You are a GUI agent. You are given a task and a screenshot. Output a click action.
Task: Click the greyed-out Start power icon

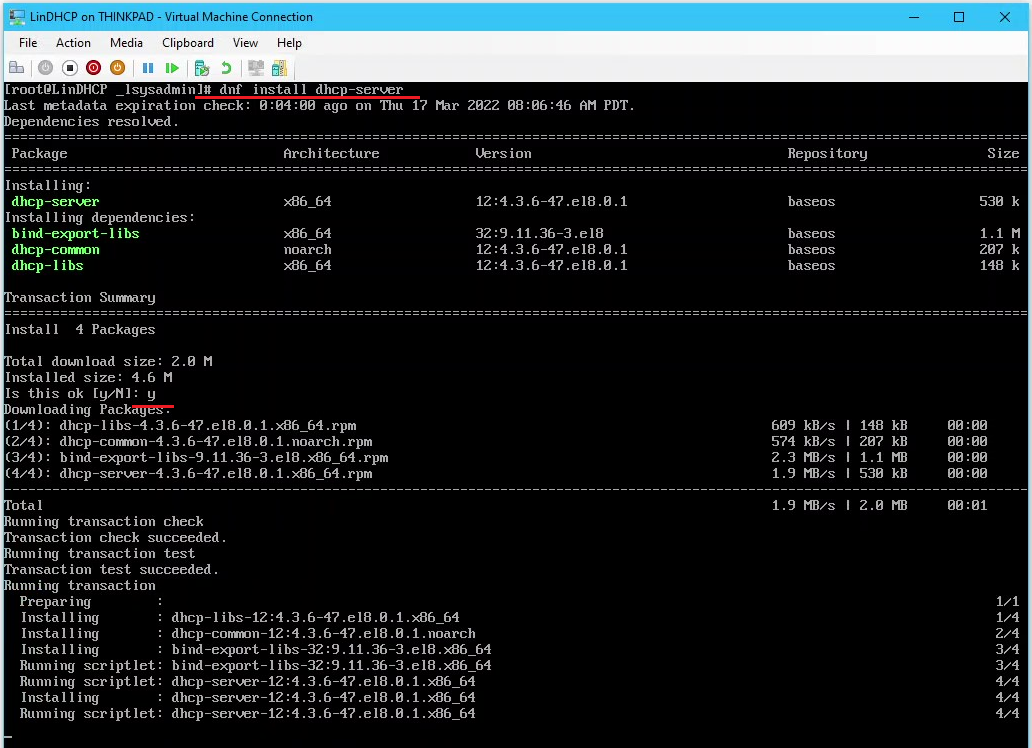(x=45, y=68)
